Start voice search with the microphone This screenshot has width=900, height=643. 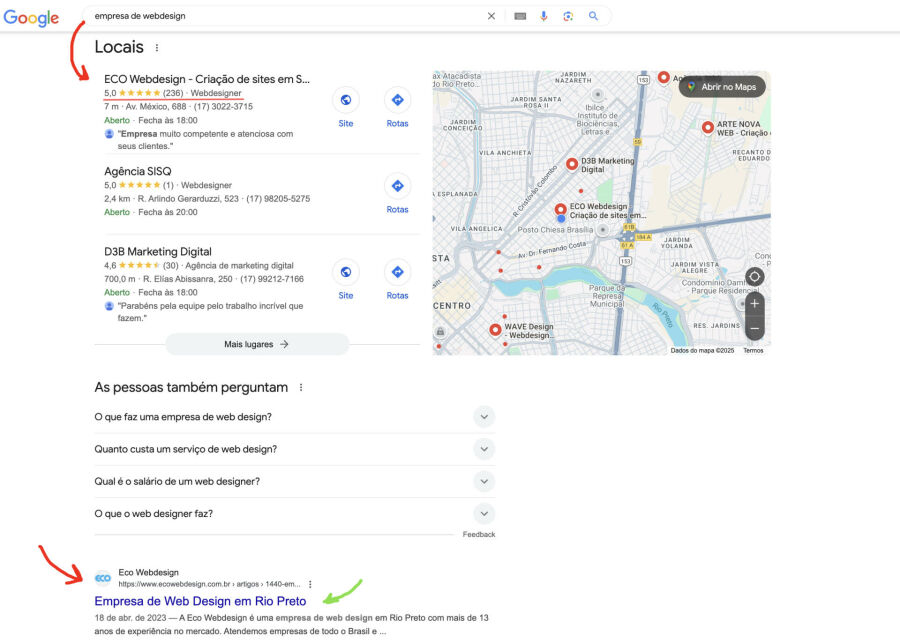[544, 16]
